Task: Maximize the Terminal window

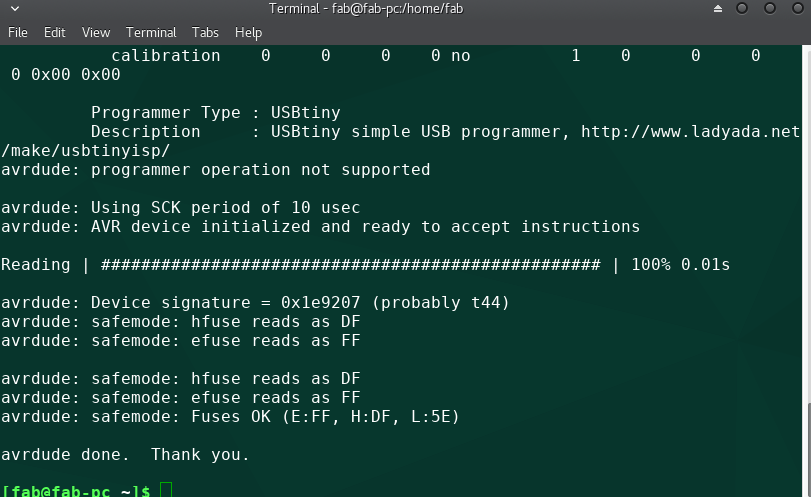Action: pos(770,9)
